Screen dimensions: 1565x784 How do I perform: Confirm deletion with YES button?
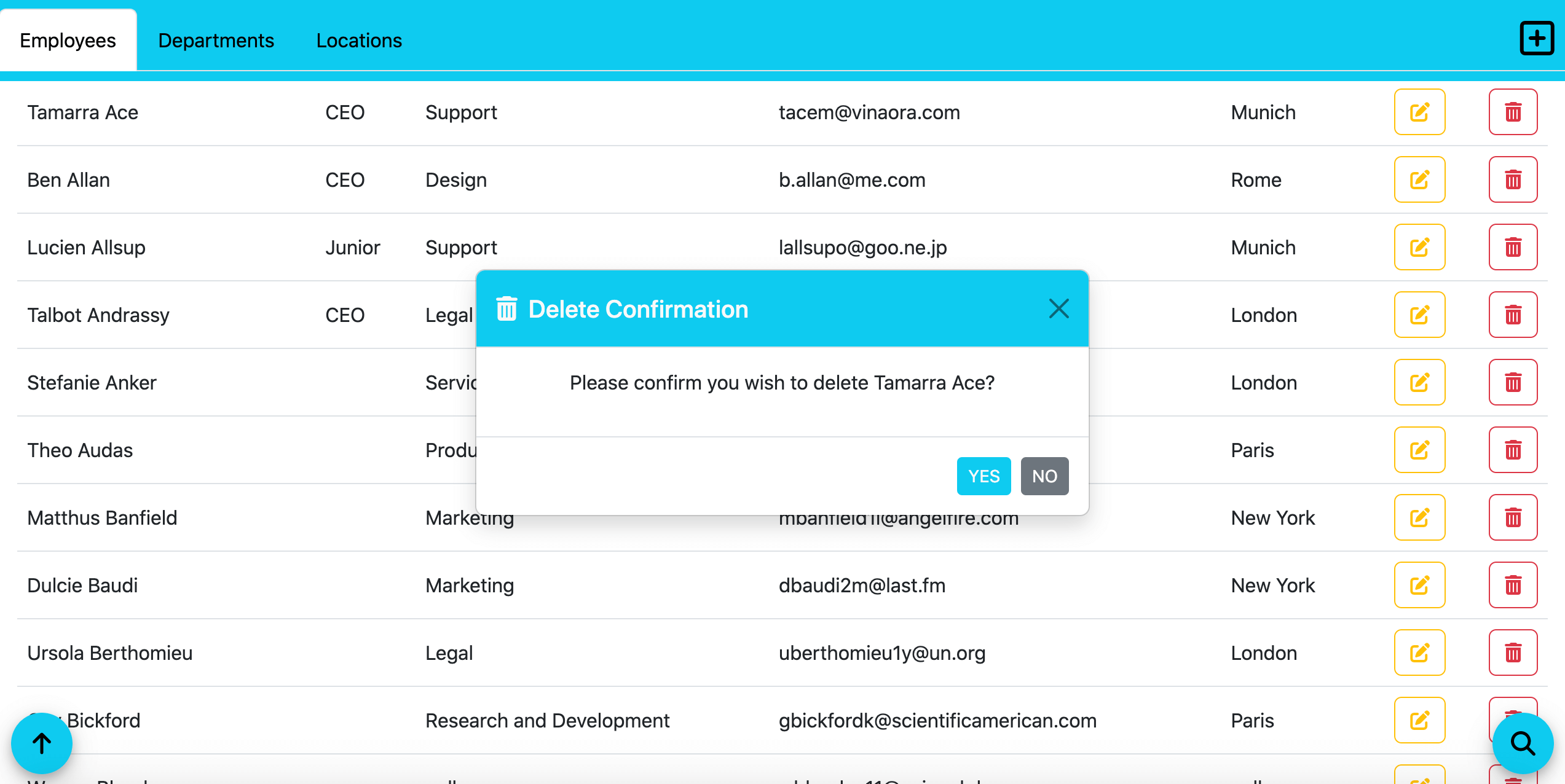click(983, 476)
